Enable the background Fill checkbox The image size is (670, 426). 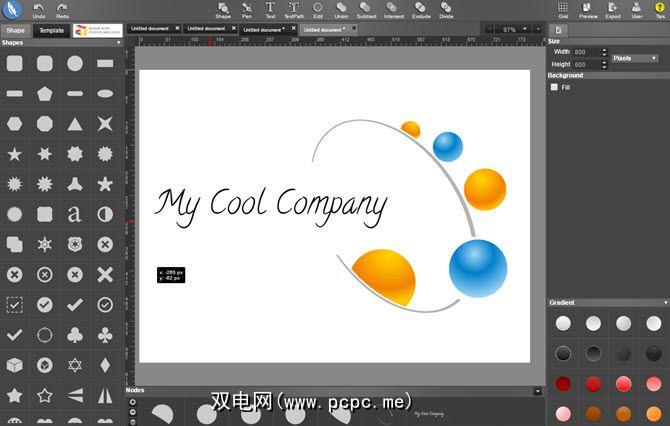554,87
